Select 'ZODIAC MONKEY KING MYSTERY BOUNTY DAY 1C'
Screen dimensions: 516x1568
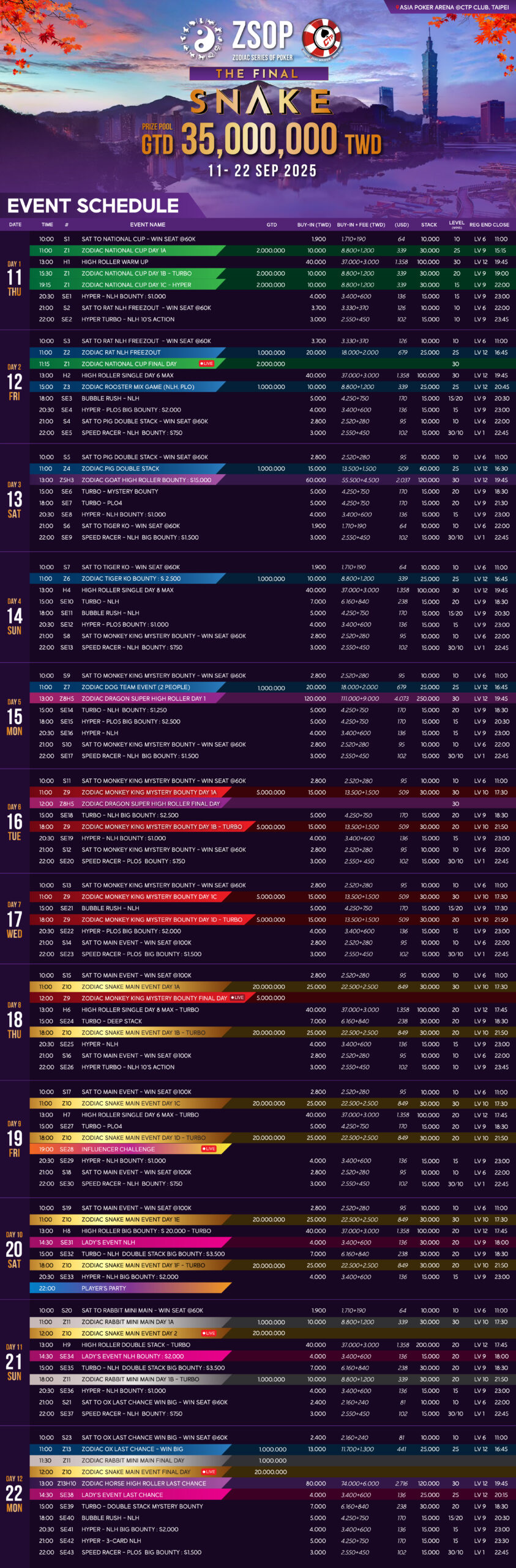click(x=149, y=897)
